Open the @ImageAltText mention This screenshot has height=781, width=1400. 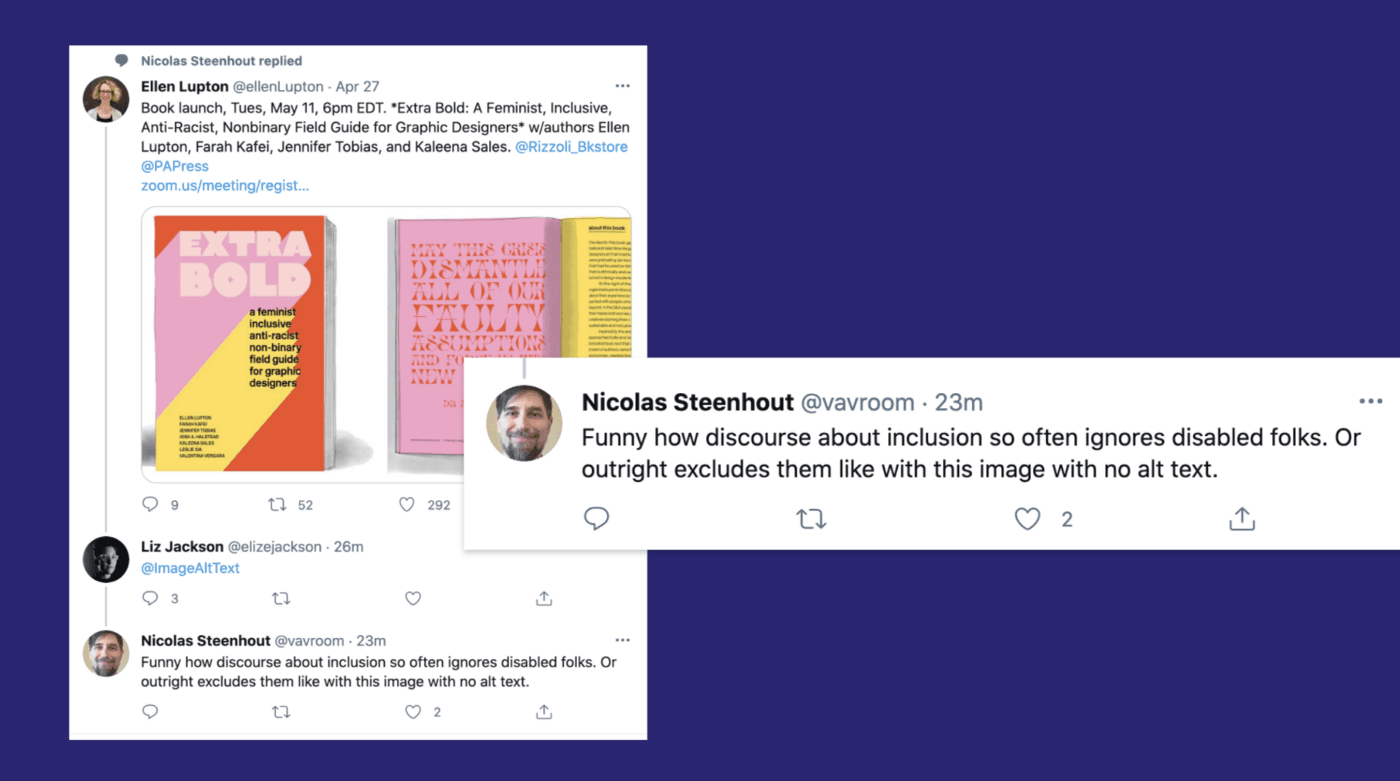point(190,567)
